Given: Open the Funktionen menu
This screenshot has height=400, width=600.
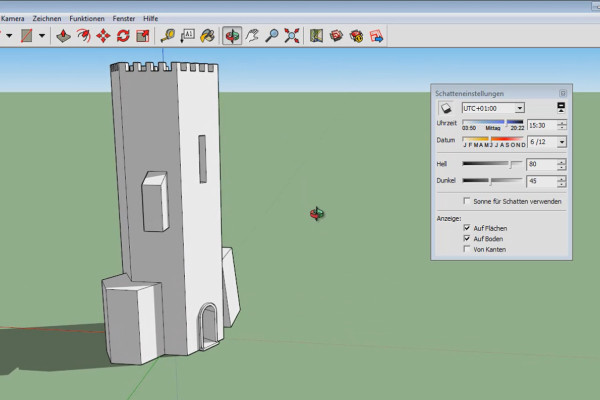Looking at the screenshot, I should pos(87,18).
